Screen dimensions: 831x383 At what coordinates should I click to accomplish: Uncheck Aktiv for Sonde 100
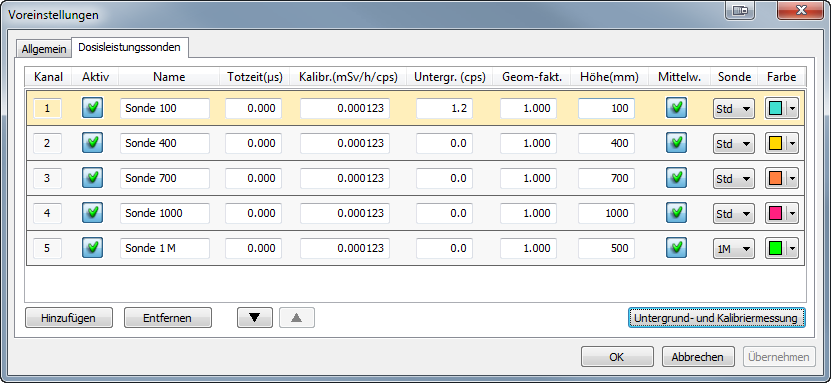[x=92, y=108]
